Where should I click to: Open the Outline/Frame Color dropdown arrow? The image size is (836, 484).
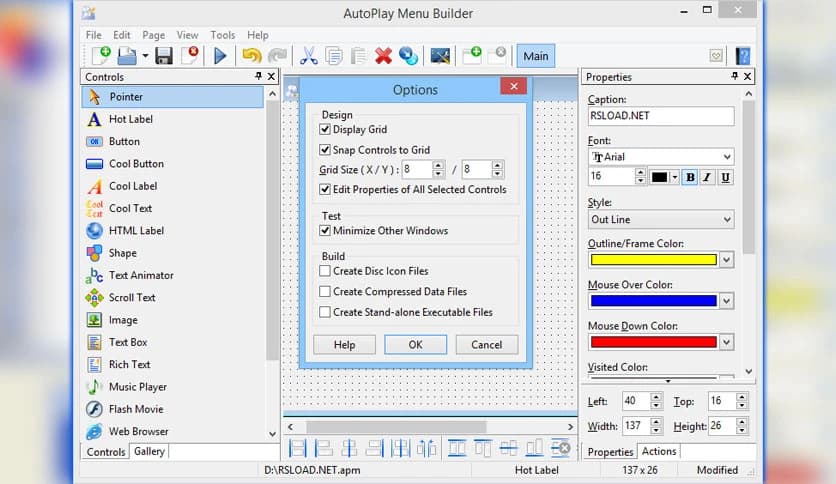point(726,260)
